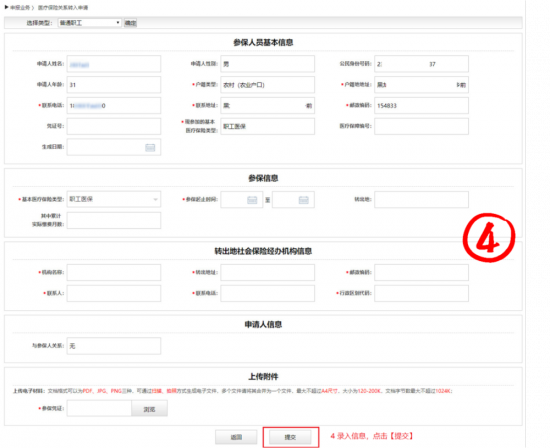Focus the 凭证号 input field
Viewport: 550px width, 448px height.
coord(114,126)
